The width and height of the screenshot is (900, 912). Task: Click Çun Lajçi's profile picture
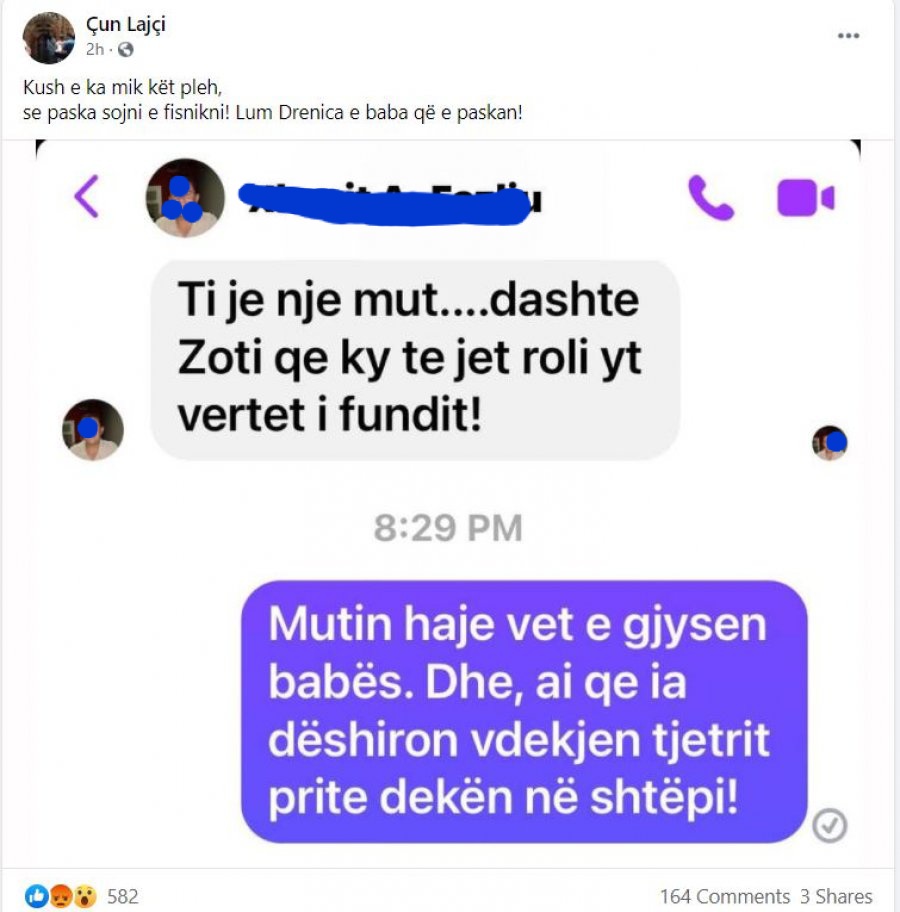pyautogui.click(x=48, y=38)
